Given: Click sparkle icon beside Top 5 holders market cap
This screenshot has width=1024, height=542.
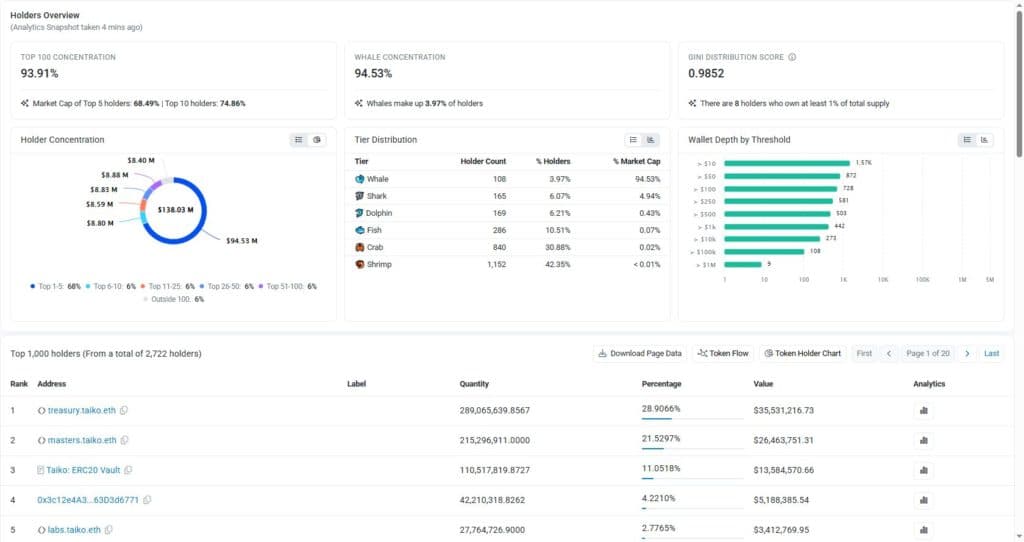Looking at the screenshot, I should pos(25,103).
